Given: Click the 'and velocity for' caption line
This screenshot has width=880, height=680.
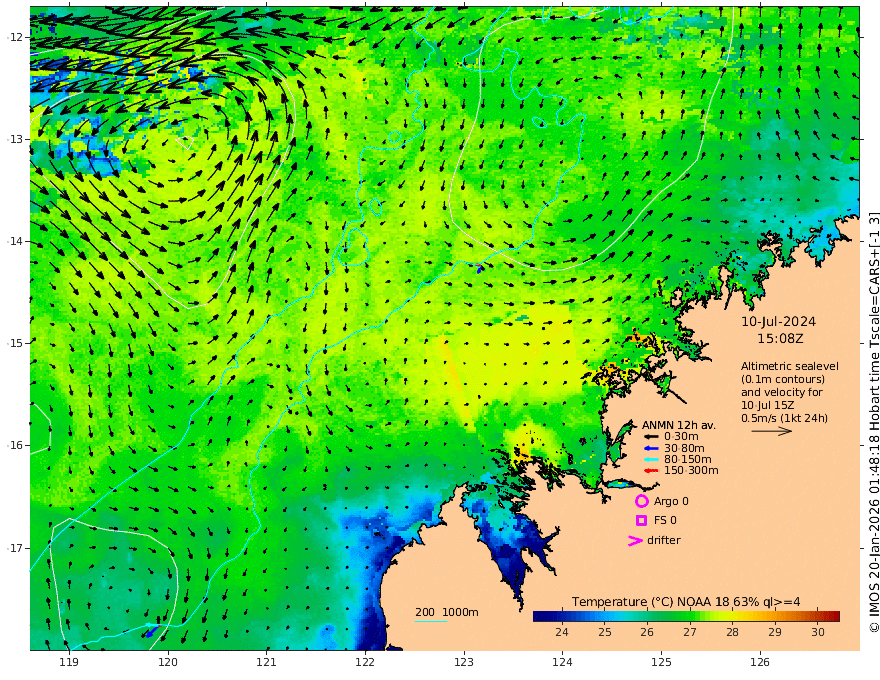Looking at the screenshot, I should coord(781,392).
